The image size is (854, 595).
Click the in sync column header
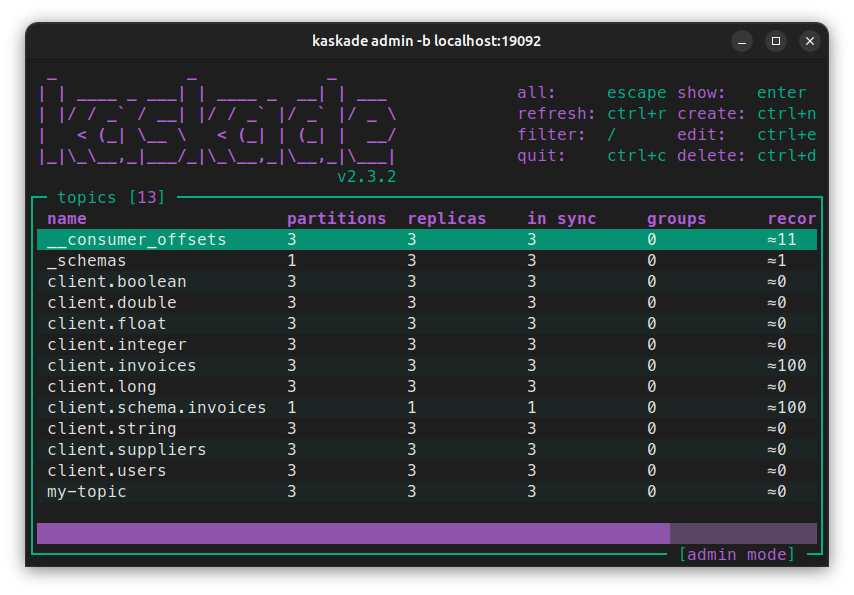point(562,219)
